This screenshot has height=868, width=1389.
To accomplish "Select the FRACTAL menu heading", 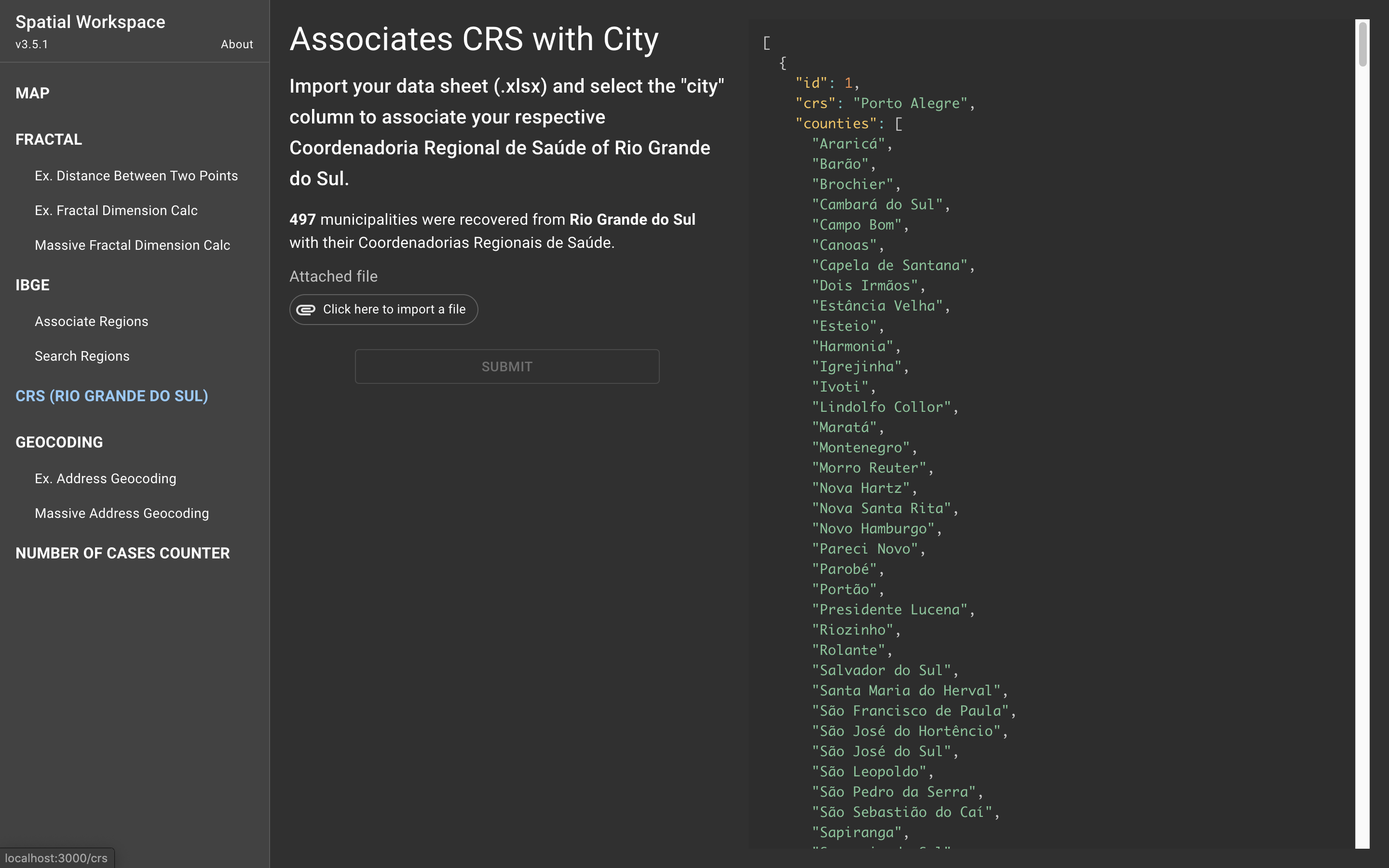I will 49,139.
